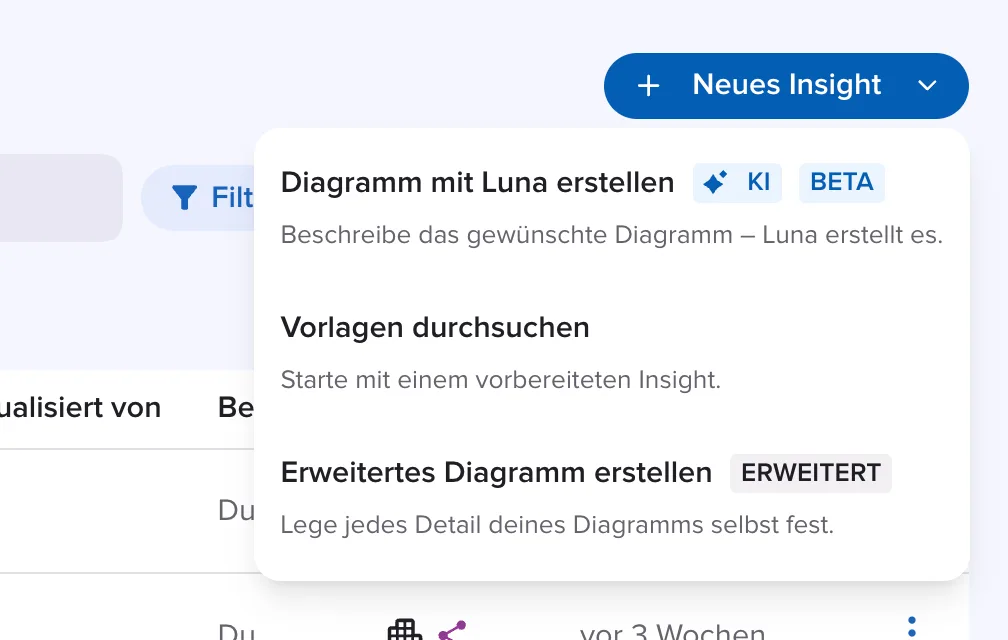The height and width of the screenshot is (640, 1008).
Task: Click the purple share icon
Action: (x=452, y=631)
